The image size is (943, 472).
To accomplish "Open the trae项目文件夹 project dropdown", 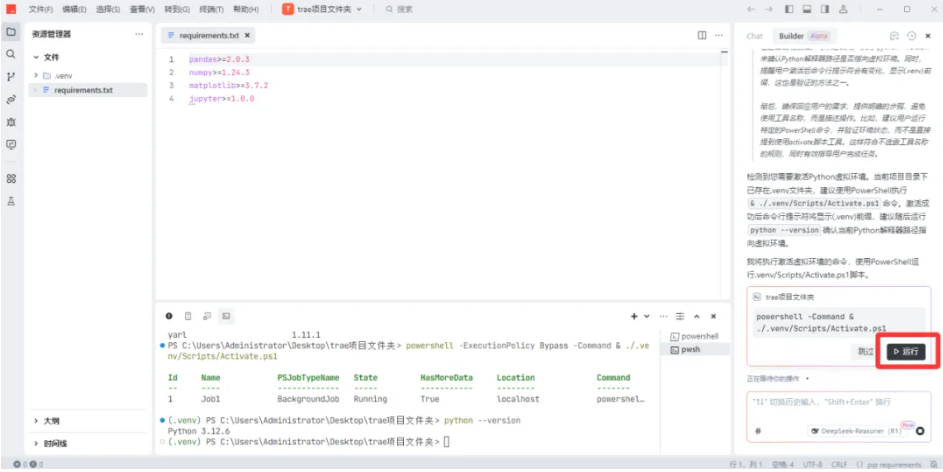I will pos(322,9).
